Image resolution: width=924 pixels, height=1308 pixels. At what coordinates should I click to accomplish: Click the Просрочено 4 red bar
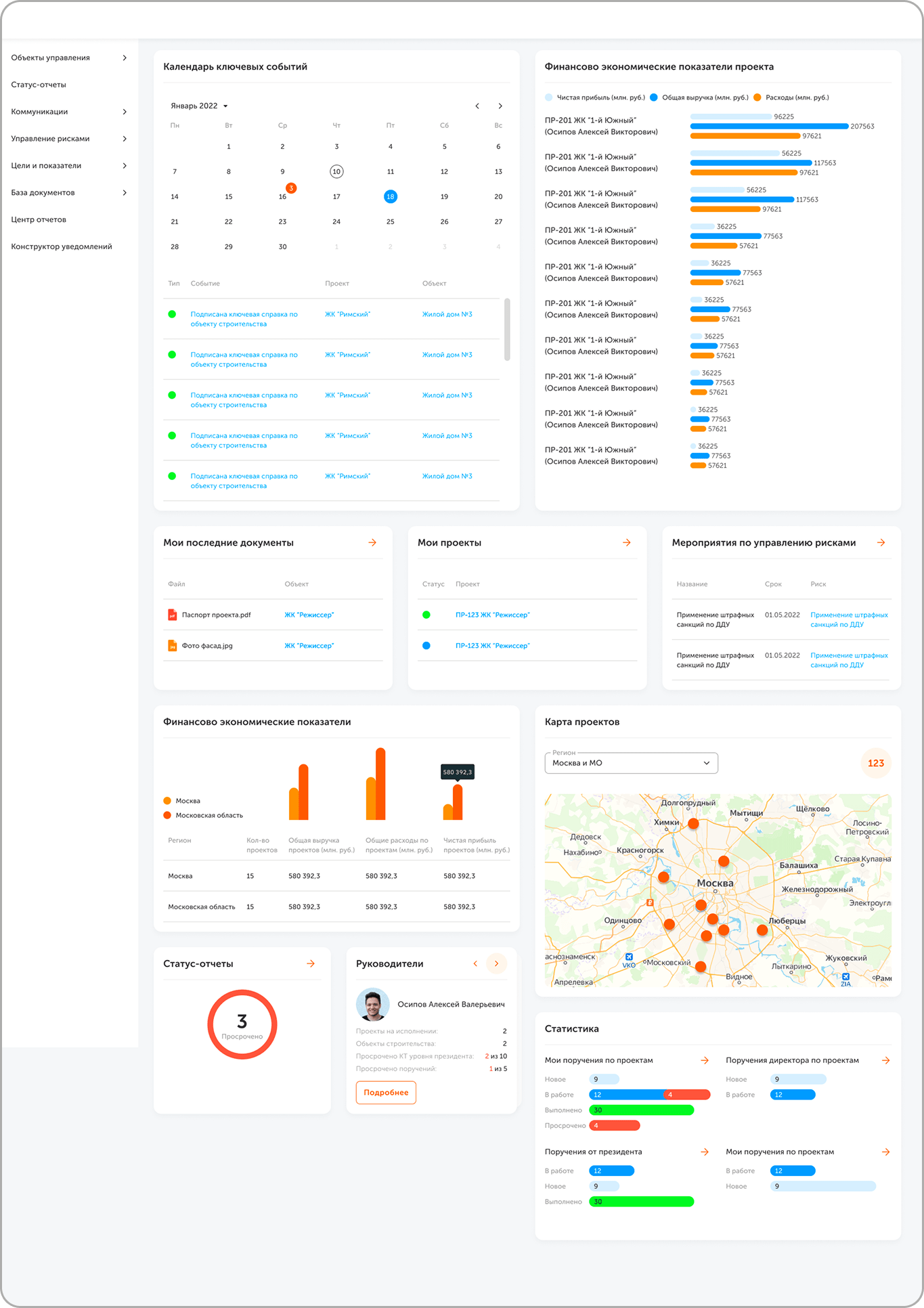click(615, 1126)
